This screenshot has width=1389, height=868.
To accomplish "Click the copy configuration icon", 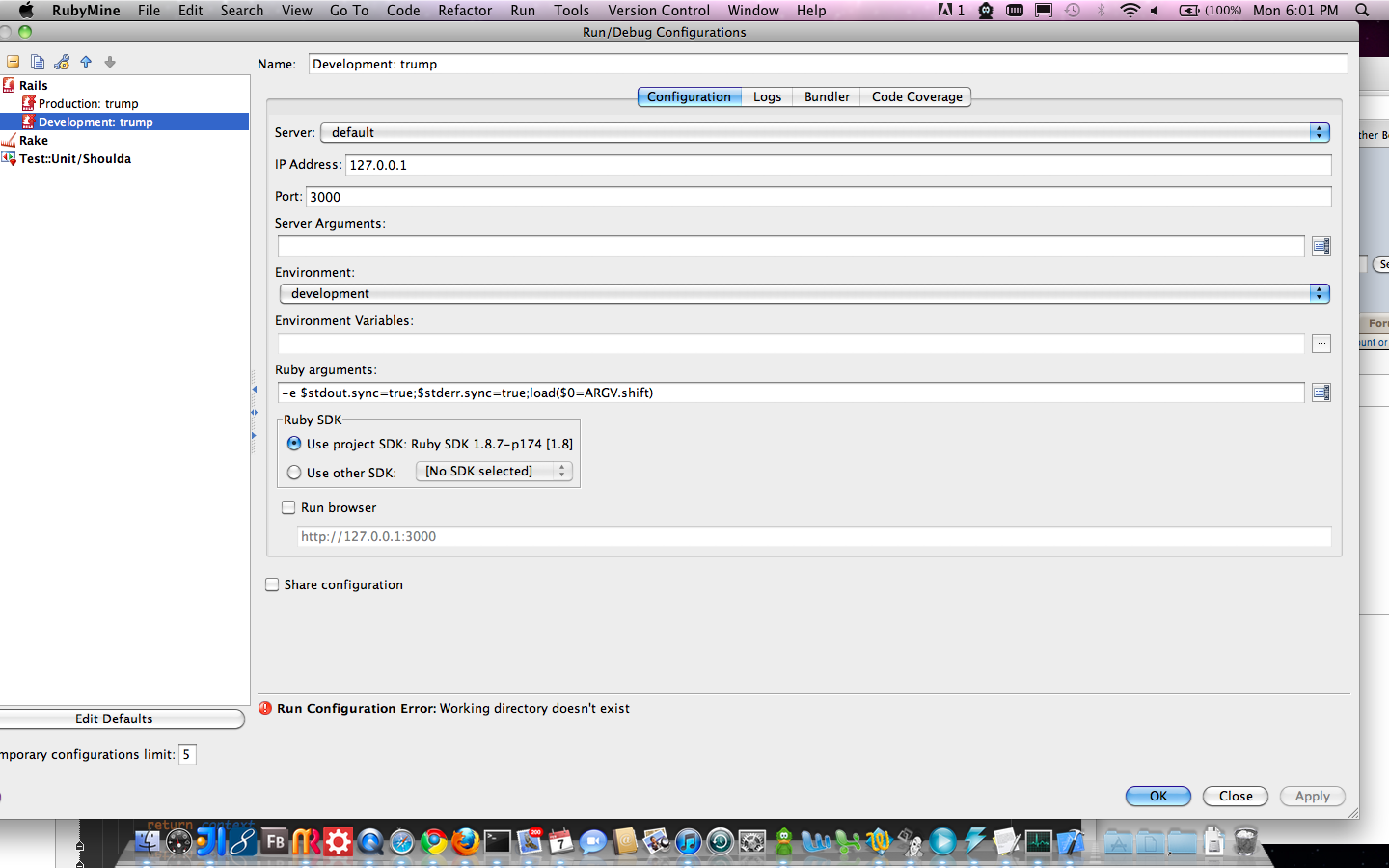I will tap(38, 62).
